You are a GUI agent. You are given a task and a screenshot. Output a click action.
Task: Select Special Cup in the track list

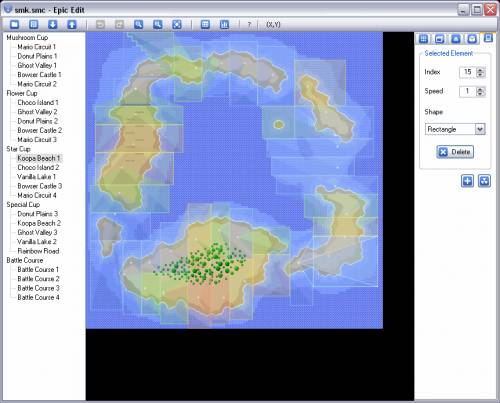click(23, 205)
